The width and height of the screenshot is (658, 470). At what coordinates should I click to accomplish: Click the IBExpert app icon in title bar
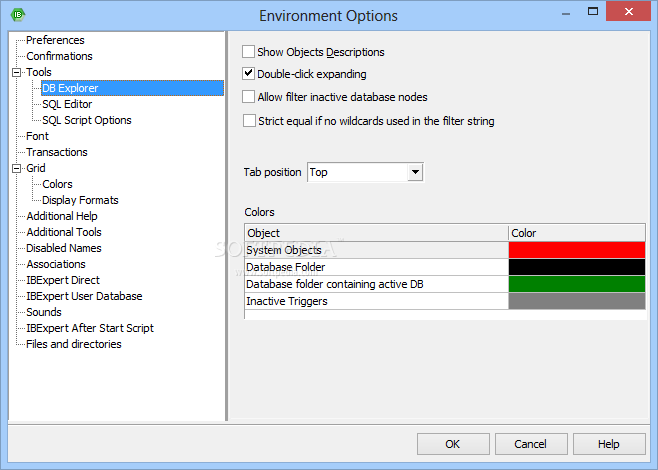[18, 15]
